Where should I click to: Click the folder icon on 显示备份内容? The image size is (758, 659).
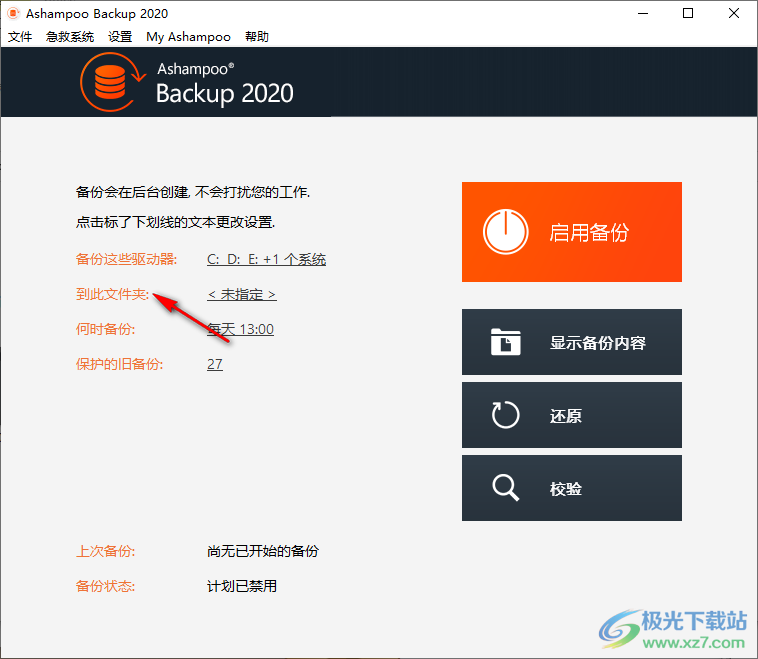[505, 342]
